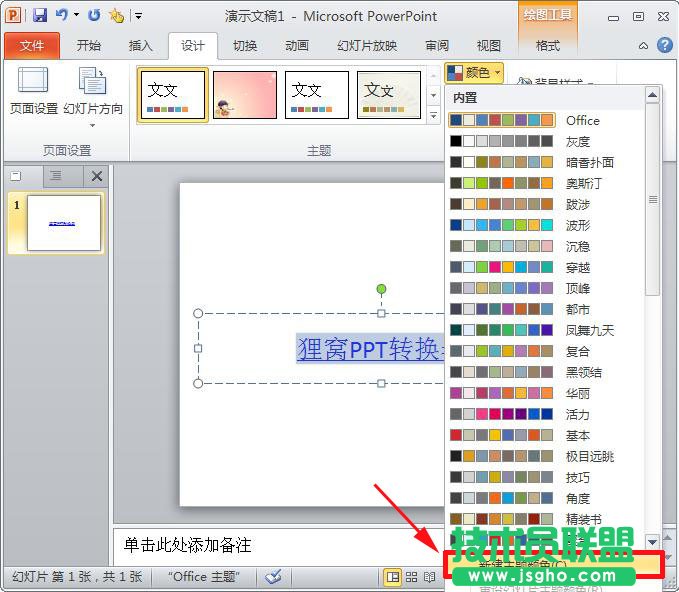Choose the 跋涉 color scheme
This screenshot has height=592, width=679.
546,204
